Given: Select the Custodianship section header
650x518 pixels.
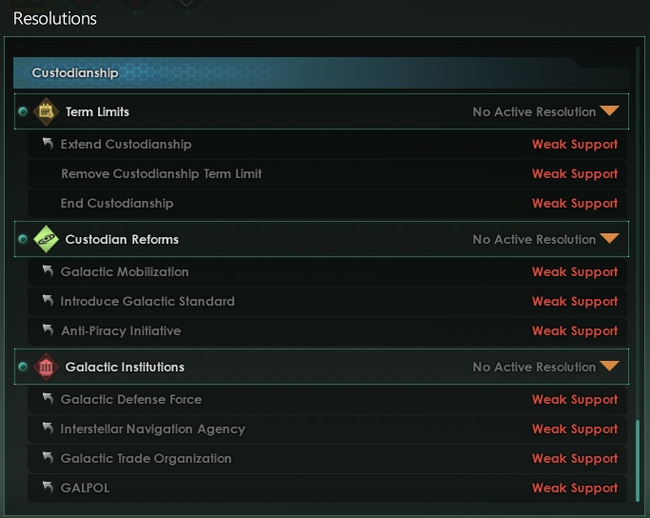Looking at the screenshot, I should (x=320, y=73).
